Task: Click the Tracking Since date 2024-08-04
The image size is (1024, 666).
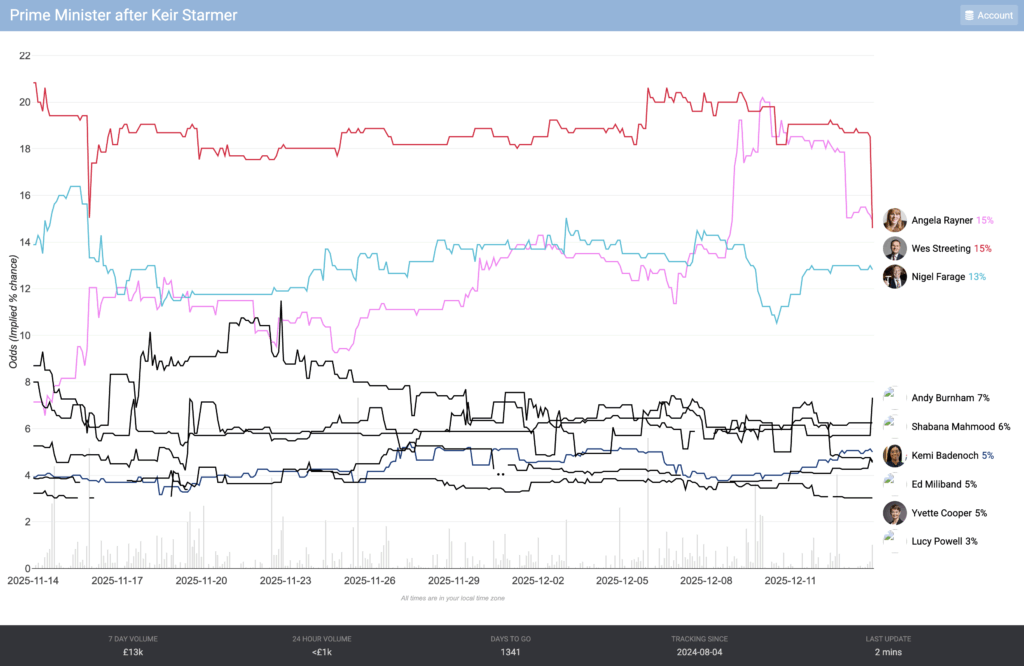Action: pos(700,653)
